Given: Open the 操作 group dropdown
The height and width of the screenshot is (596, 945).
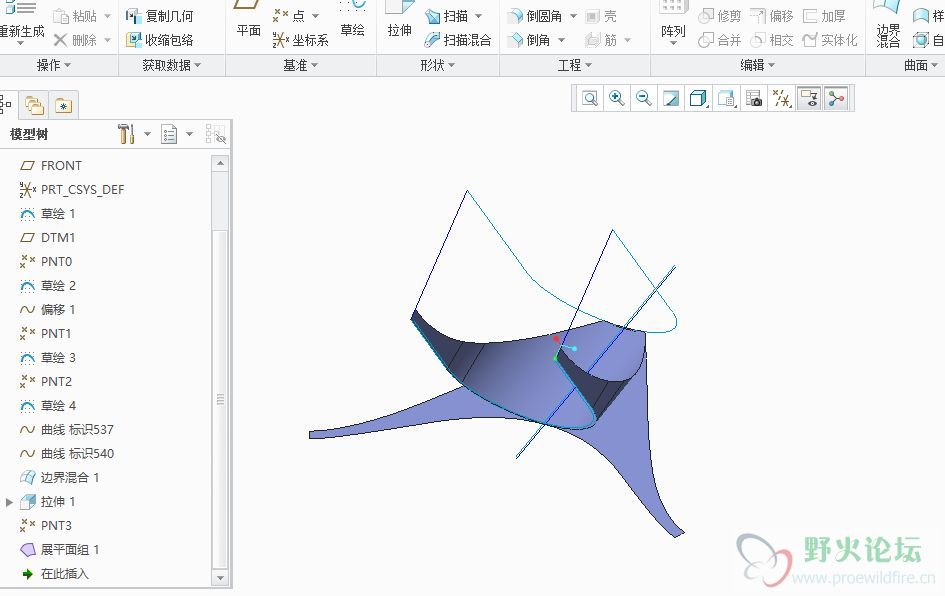Looking at the screenshot, I should tap(54, 64).
